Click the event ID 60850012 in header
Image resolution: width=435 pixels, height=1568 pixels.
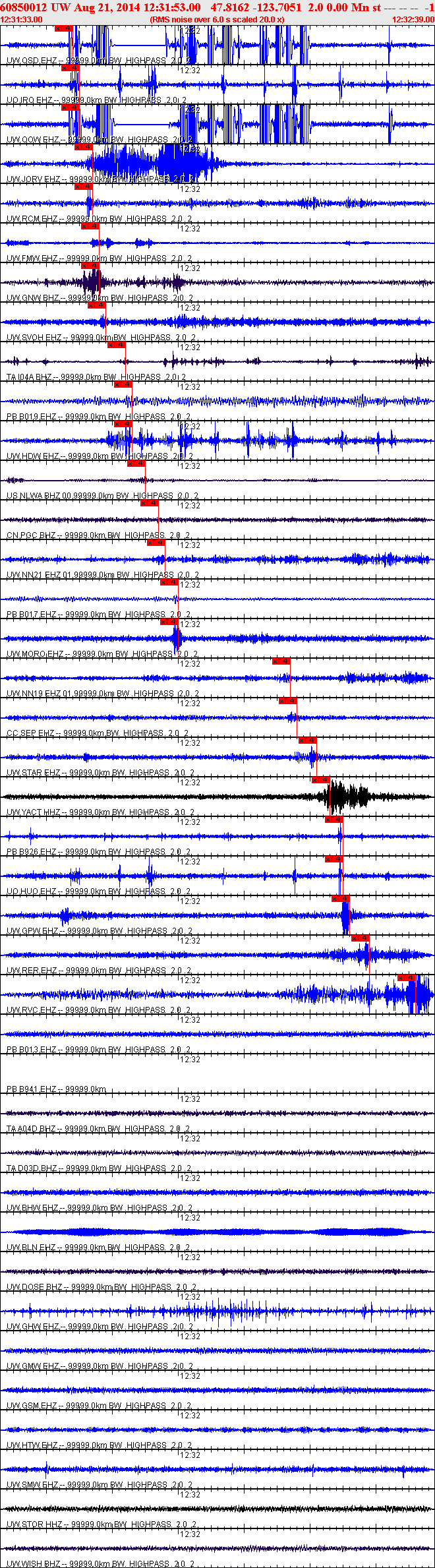(23, 7)
